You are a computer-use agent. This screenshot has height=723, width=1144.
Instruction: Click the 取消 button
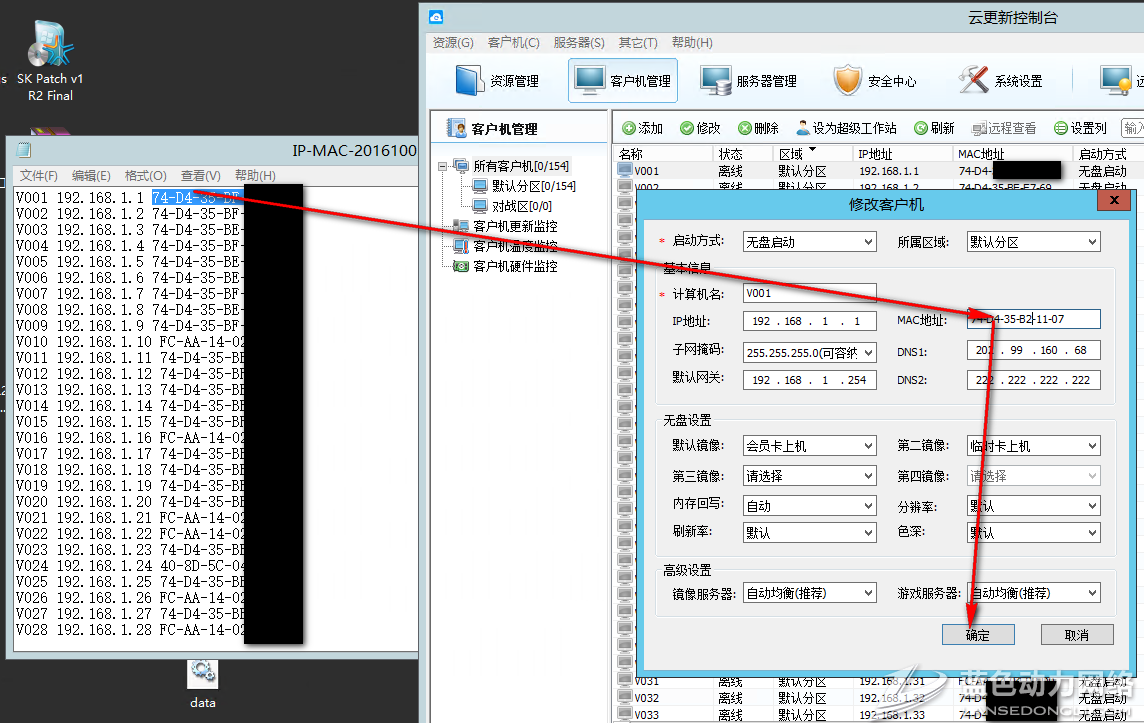[1076, 635]
